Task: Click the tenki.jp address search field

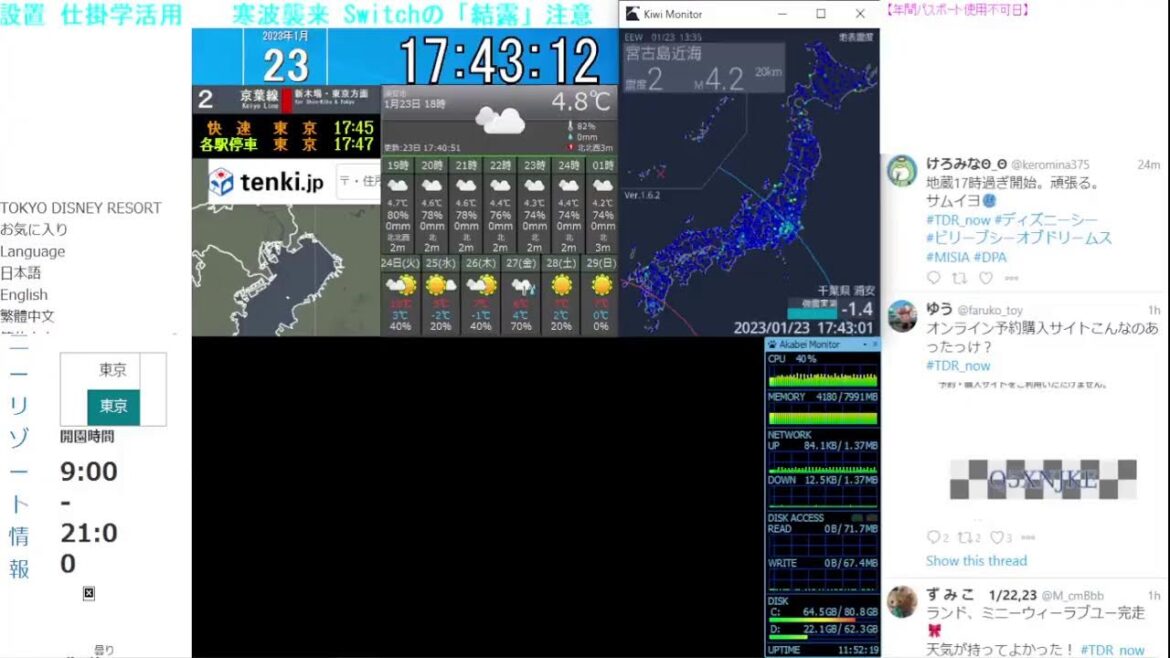Action: (x=360, y=182)
